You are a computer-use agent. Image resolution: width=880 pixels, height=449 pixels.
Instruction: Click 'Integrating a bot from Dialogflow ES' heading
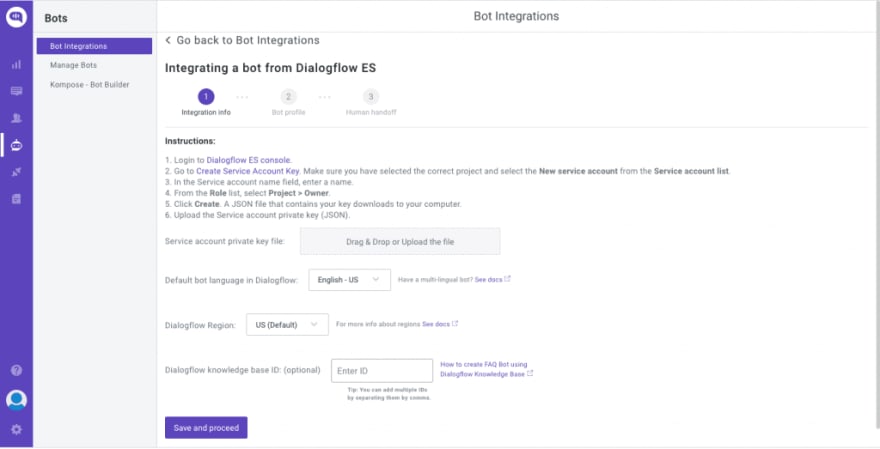point(271,68)
